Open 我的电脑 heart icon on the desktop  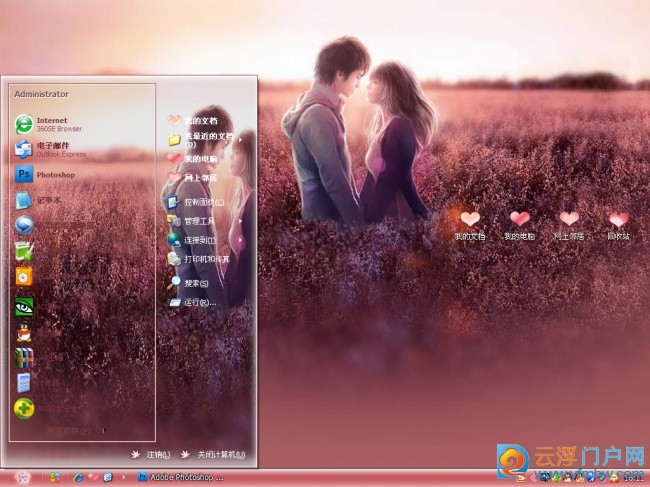pos(519,225)
